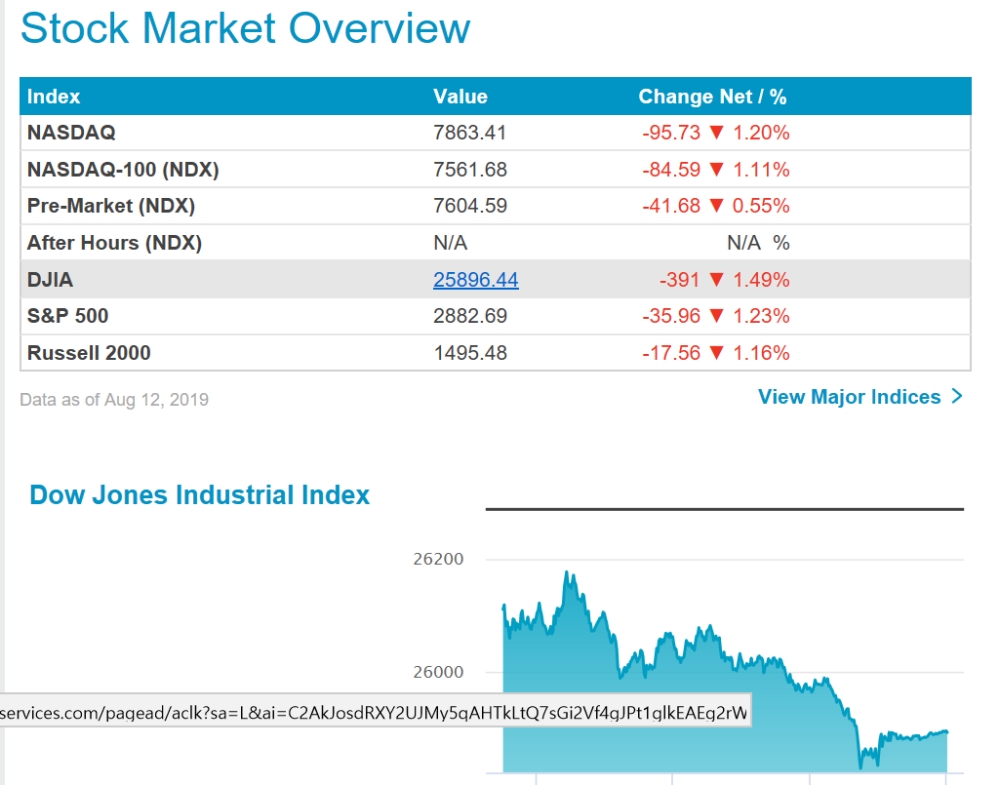
Task: Click the NASDAQ net change -95.73
Action: [671, 133]
